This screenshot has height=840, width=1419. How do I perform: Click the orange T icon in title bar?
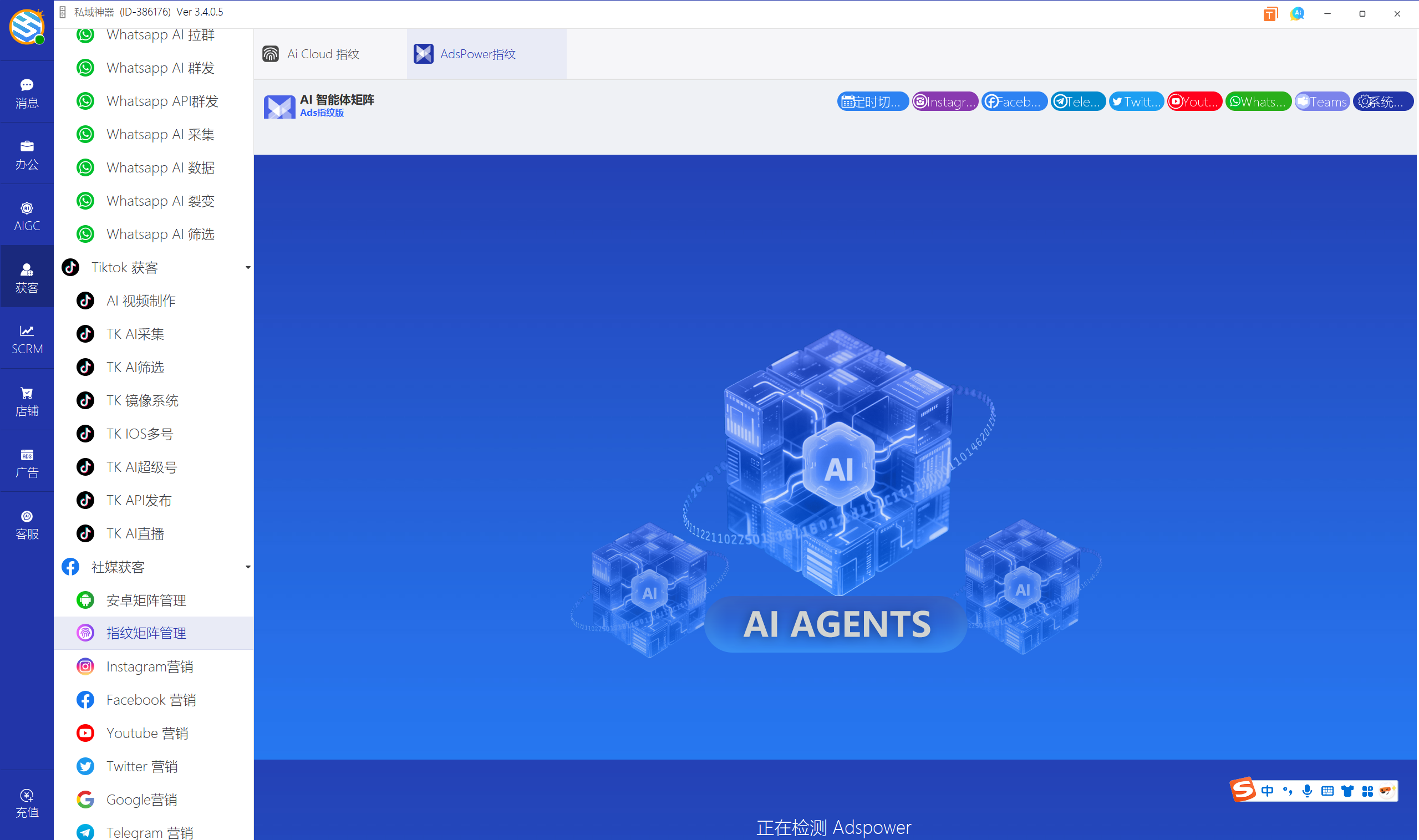point(1270,14)
